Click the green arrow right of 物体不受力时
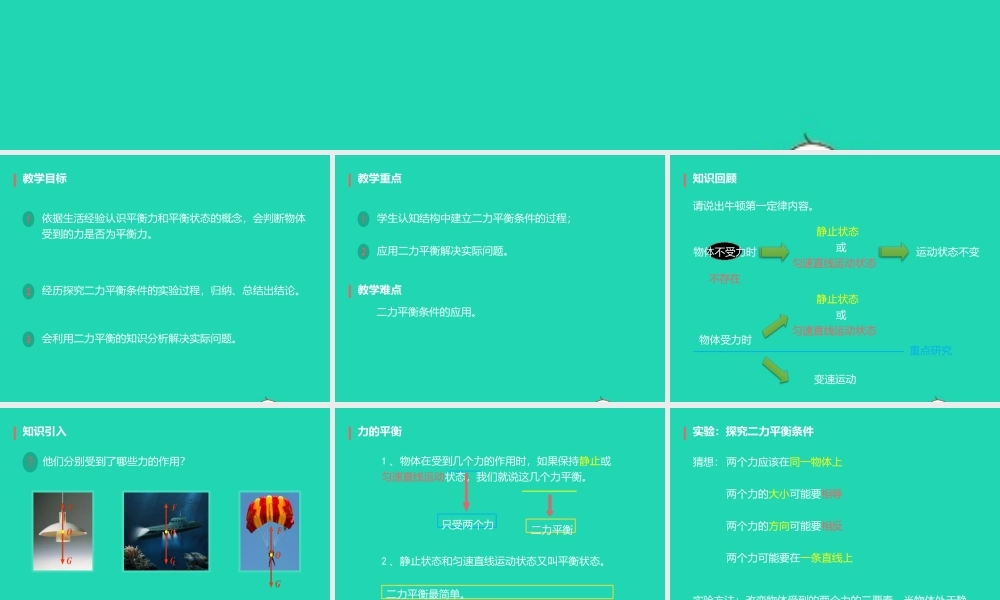This screenshot has width=1000, height=600. (774, 252)
